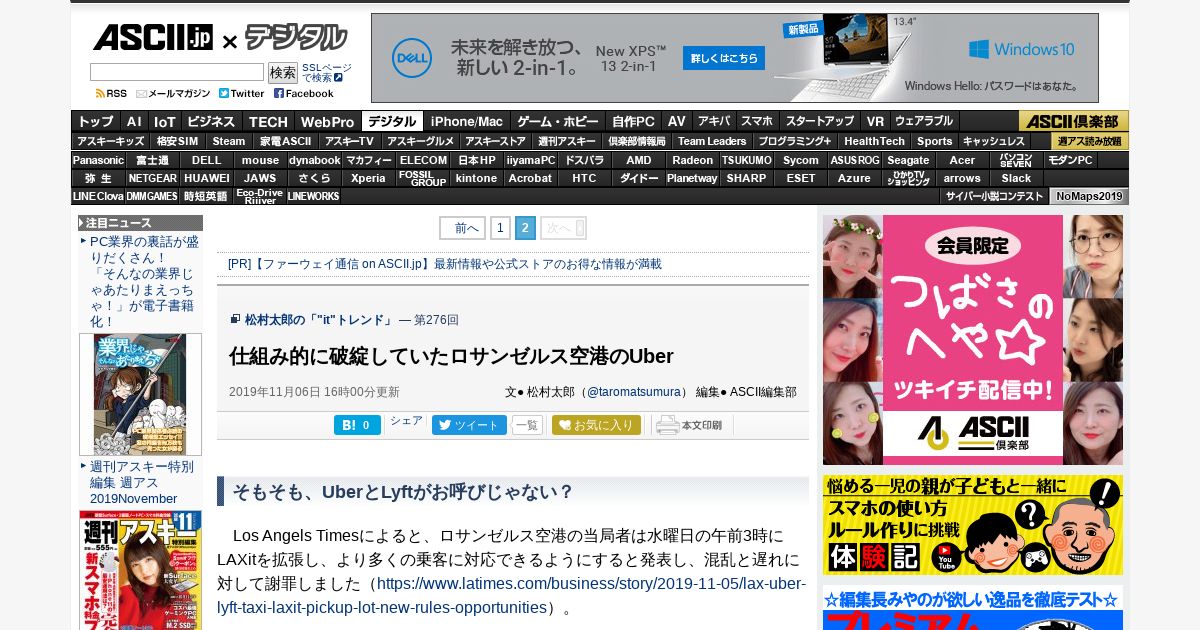Viewport: 1200px width, 630px height.
Task: Open the 週刊アスキー特別編集 news link
Action: point(141,482)
